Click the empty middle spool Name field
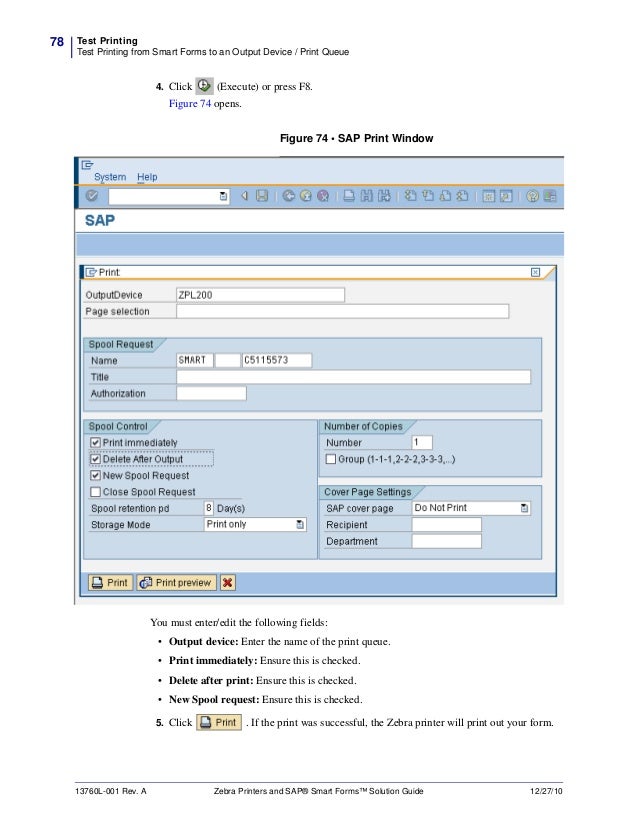This screenshot has height=826, width=638. (228, 360)
